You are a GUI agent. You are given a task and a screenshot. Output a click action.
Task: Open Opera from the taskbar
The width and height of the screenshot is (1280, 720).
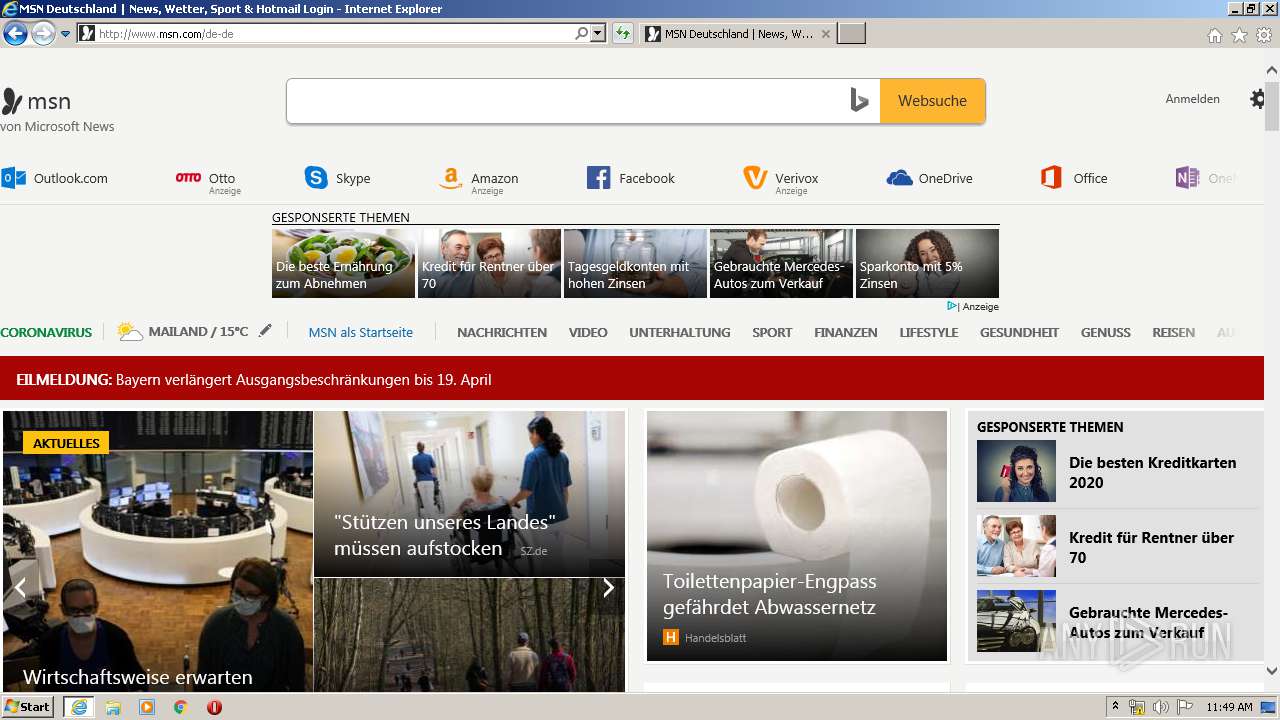(214, 707)
